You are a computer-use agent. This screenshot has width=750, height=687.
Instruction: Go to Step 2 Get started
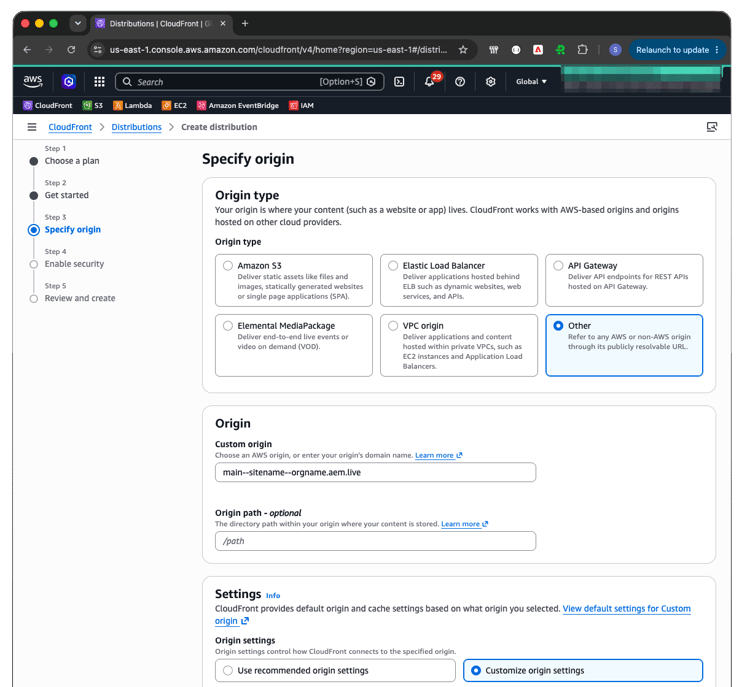(66, 195)
